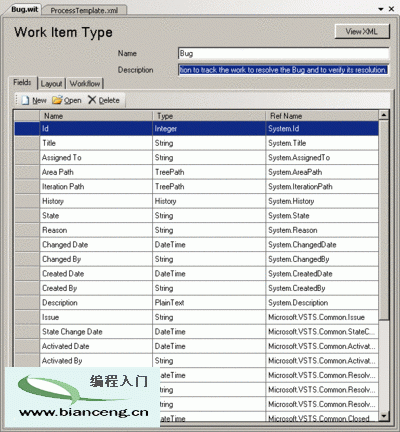Click the New field toolbar icon
The image size is (400, 432).
[25, 100]
